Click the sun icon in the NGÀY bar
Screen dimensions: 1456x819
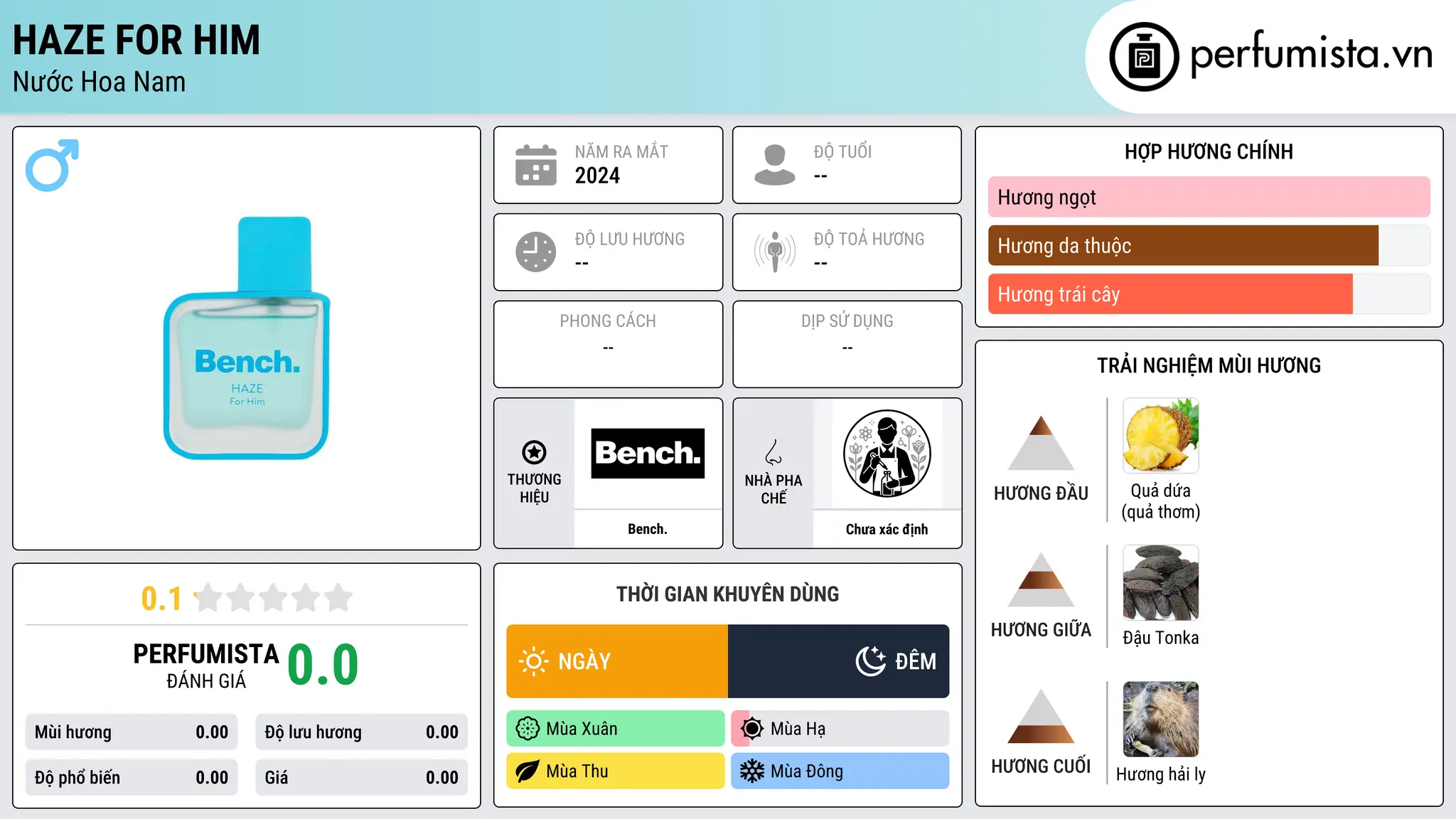(534, 661)
